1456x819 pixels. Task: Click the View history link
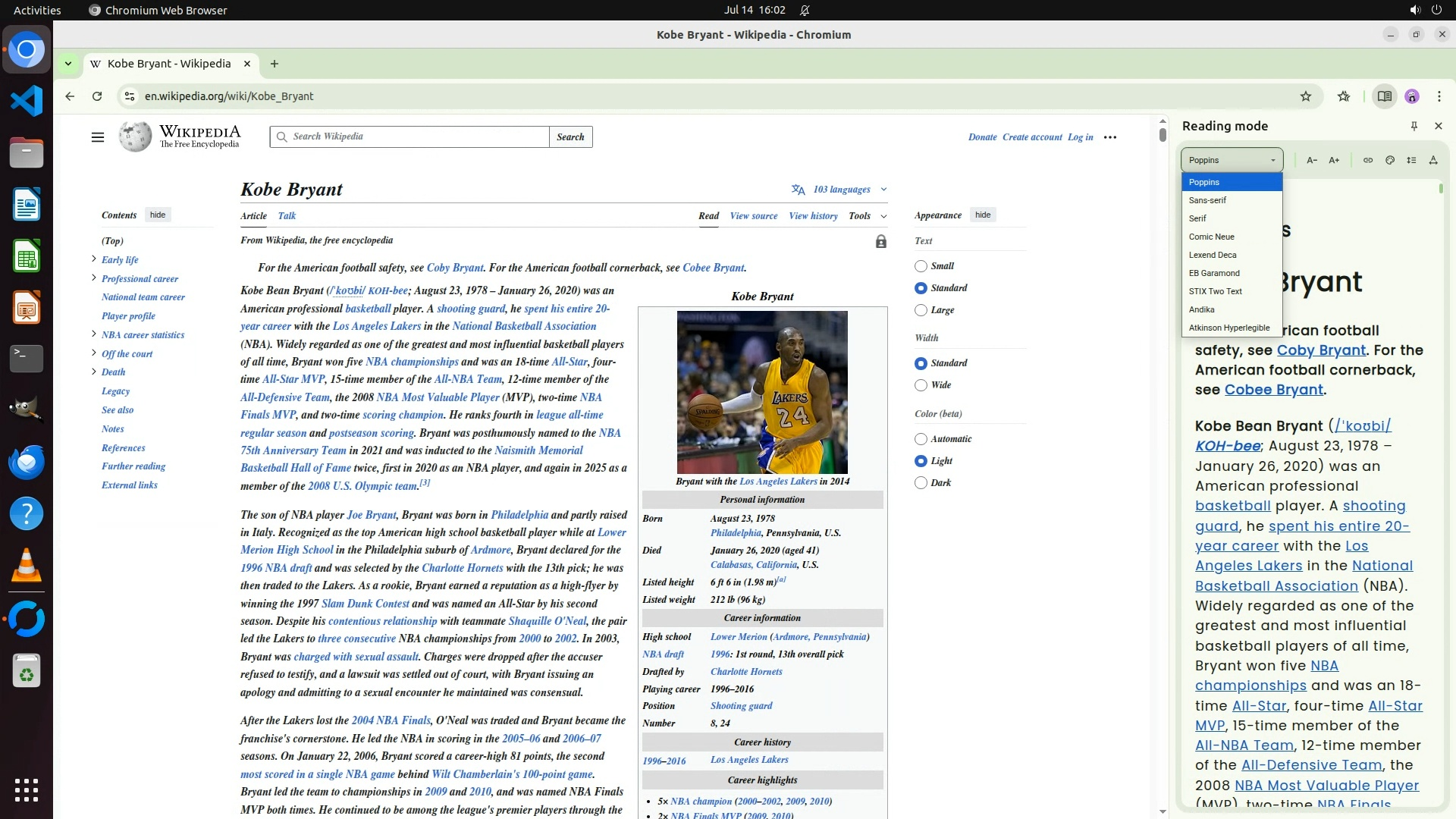click(x=813, y=216)
